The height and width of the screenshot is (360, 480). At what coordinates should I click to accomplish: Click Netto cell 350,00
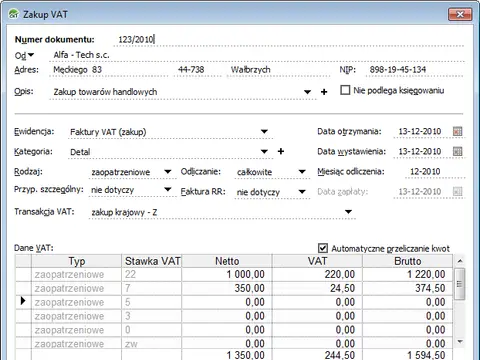pos(227,288)
